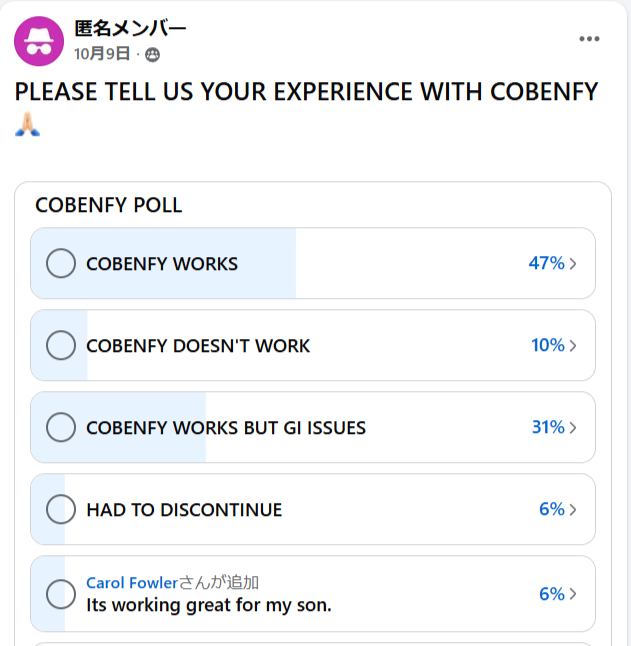Click the 47% vote percentage
Viewport: 631px width, 646px height.
[x=546, y=264]
